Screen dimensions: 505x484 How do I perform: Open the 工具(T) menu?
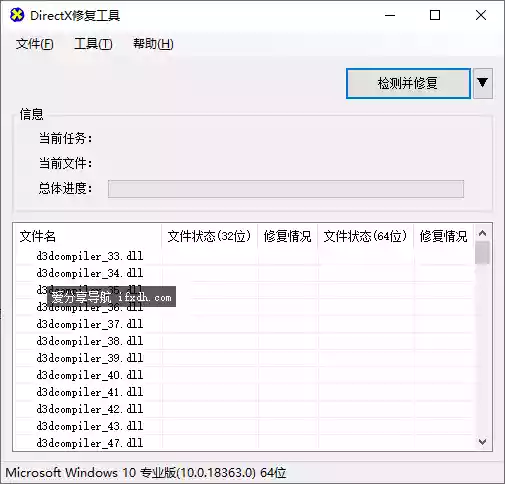click(93, 44)
